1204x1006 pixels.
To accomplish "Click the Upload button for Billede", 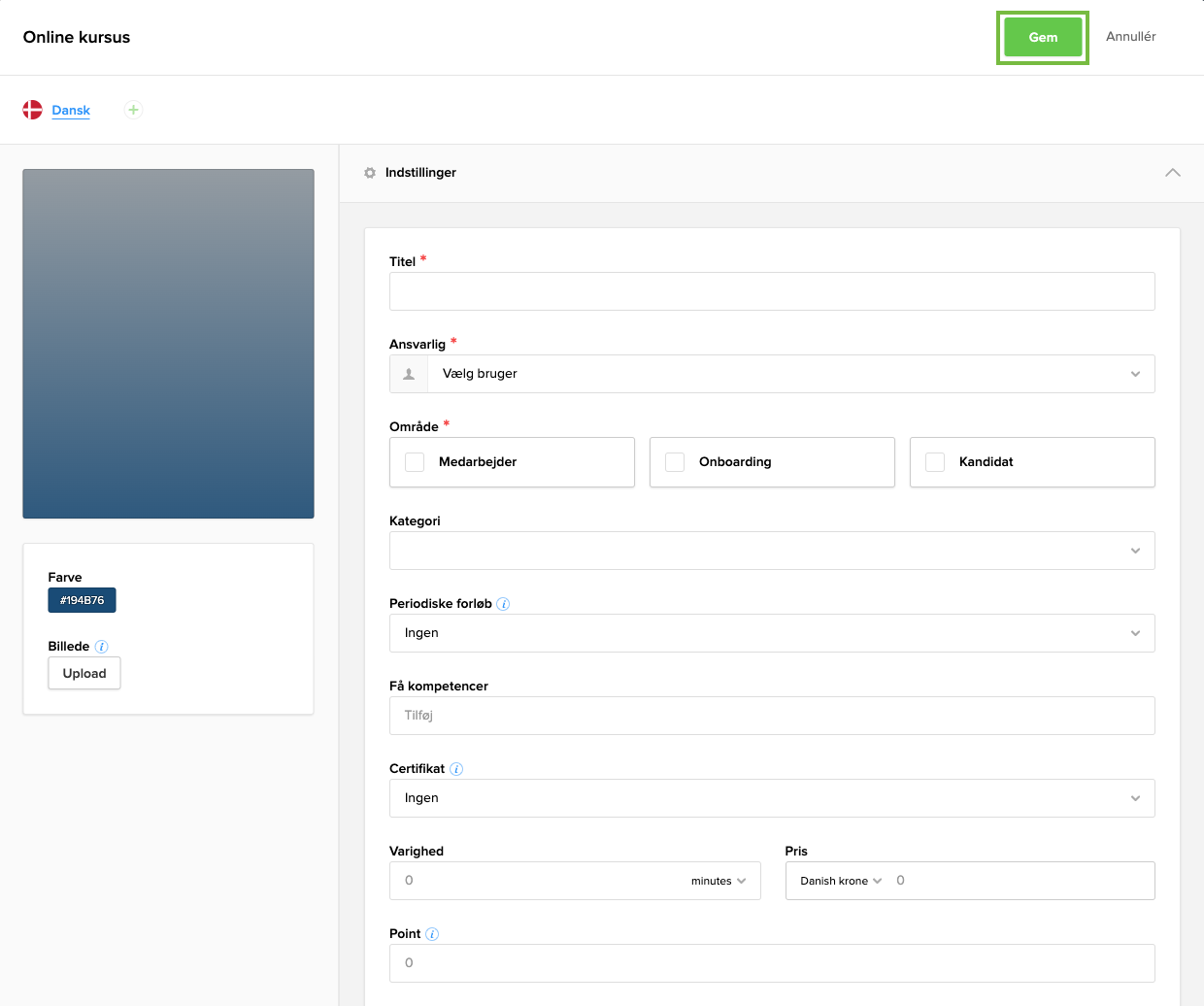I will point(84,673).
